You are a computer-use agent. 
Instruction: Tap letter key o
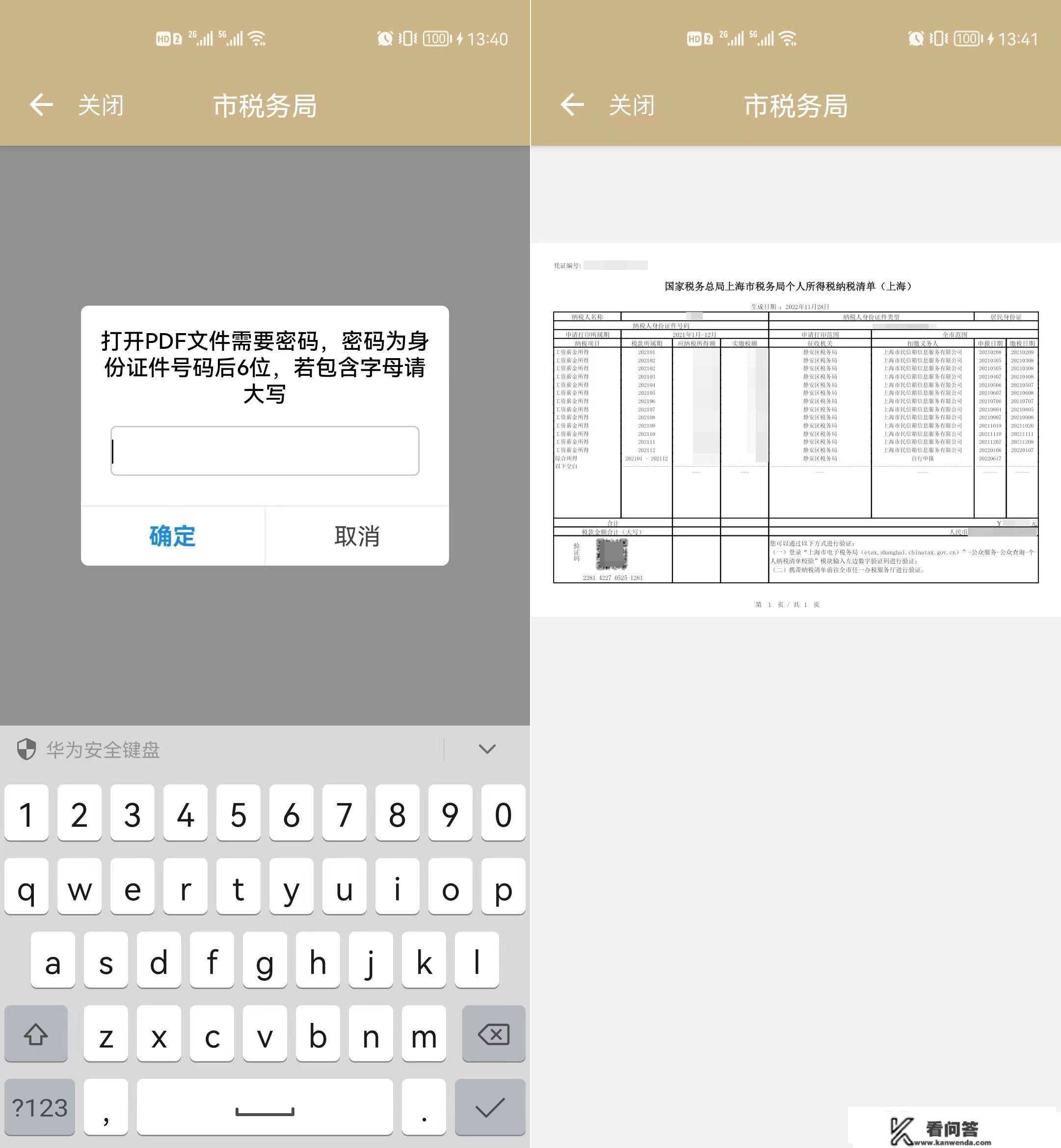pyautogui.click(x=450, y=887)
